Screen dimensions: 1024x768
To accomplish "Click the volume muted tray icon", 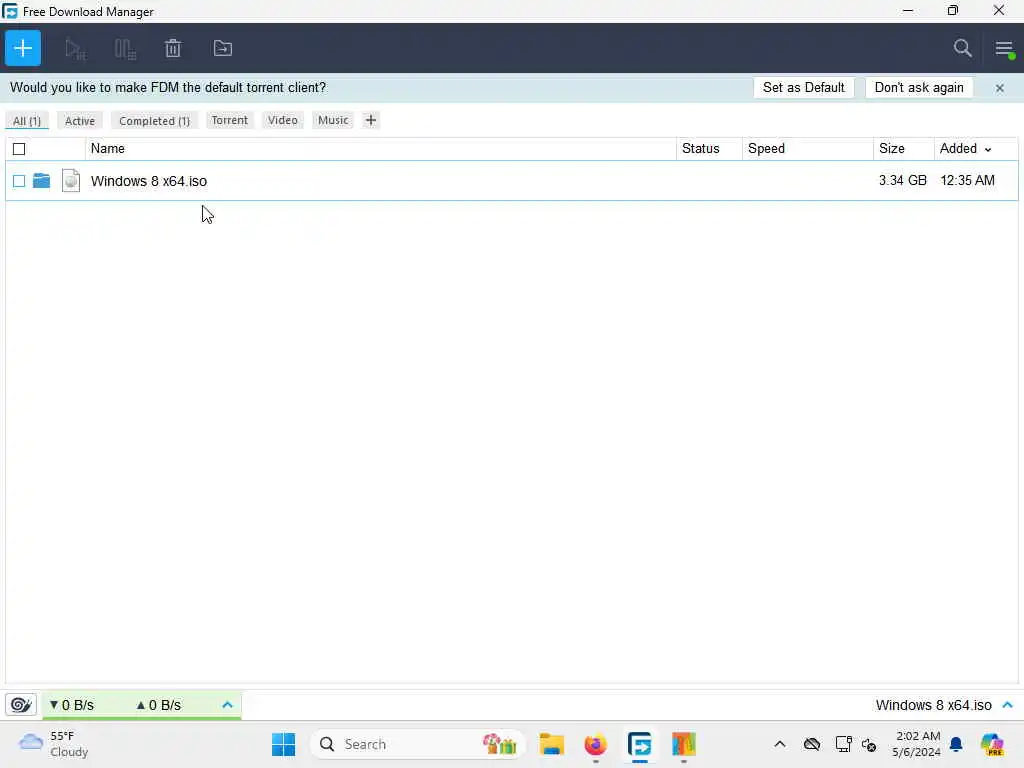I will (x=869, y=744).
